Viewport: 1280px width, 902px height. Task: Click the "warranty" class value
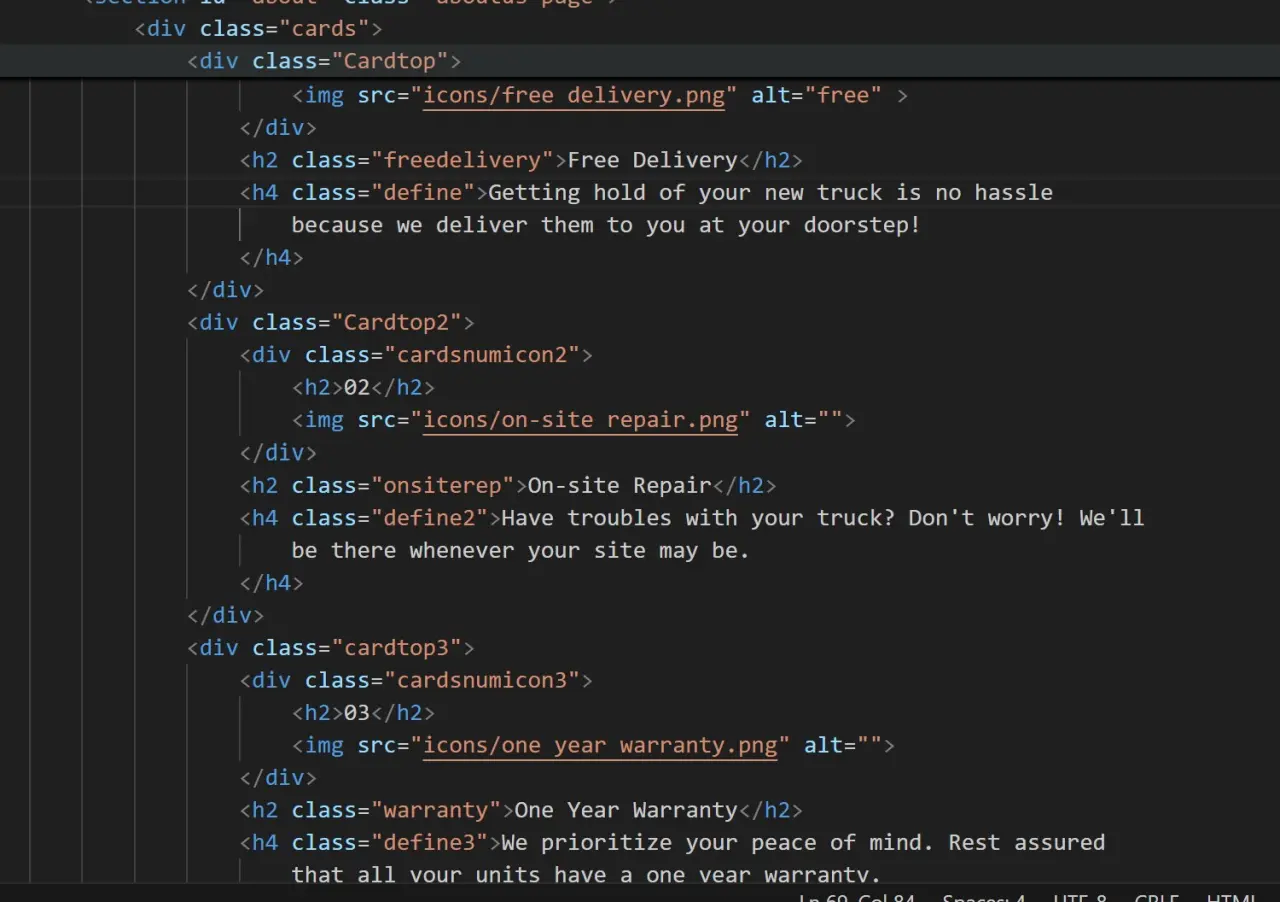[x=436, y=810]
